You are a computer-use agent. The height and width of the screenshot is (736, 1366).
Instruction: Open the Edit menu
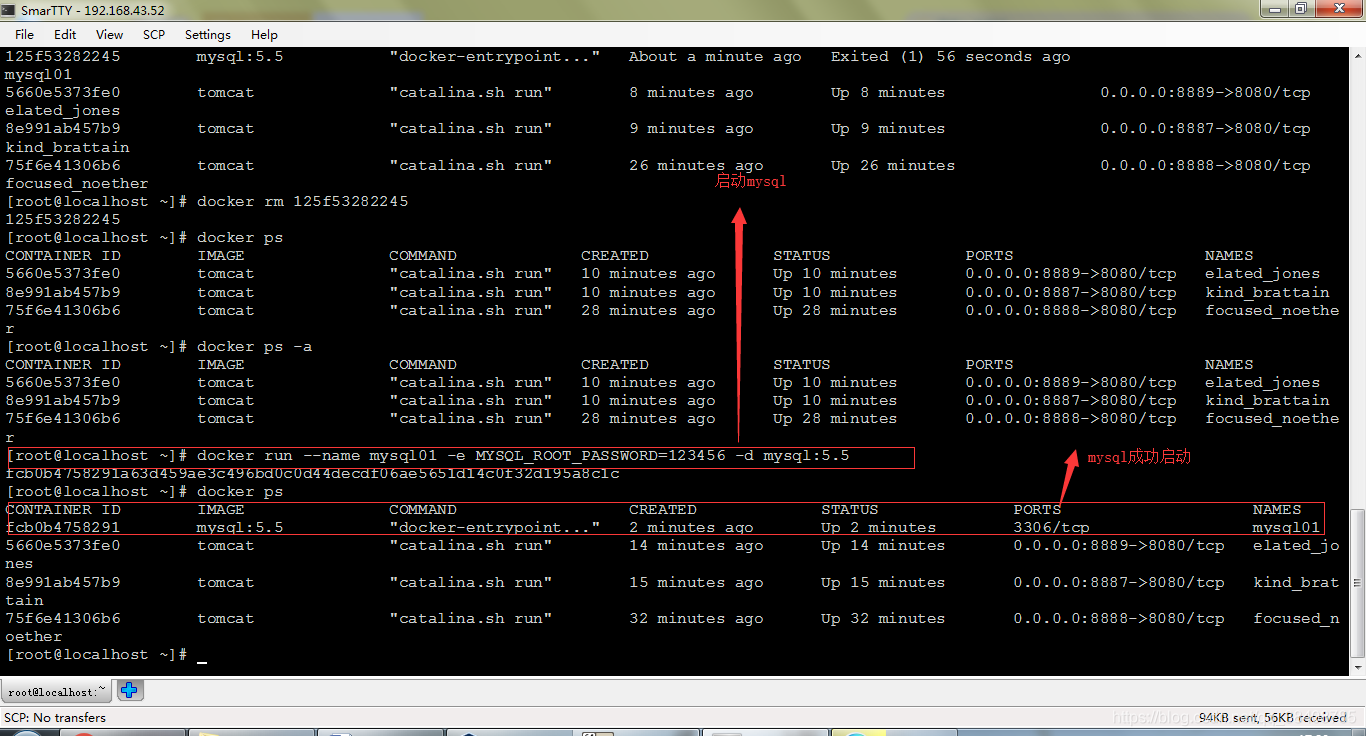click(65, 34)
